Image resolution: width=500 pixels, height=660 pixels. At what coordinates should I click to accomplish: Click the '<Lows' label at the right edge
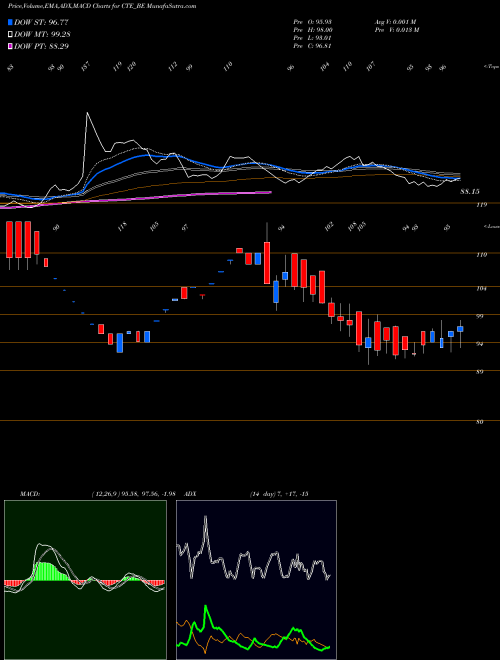[x=491, y=226]
